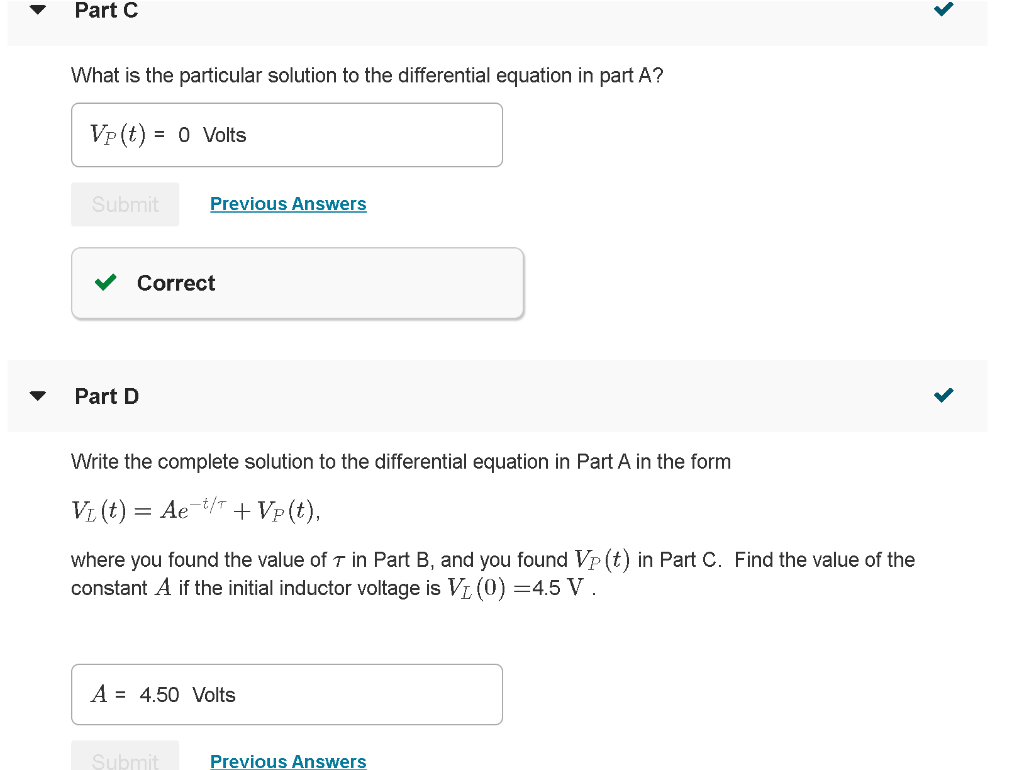Click the Part D completed checkmark icon
1024x770 pixels.
click(944, 394)
